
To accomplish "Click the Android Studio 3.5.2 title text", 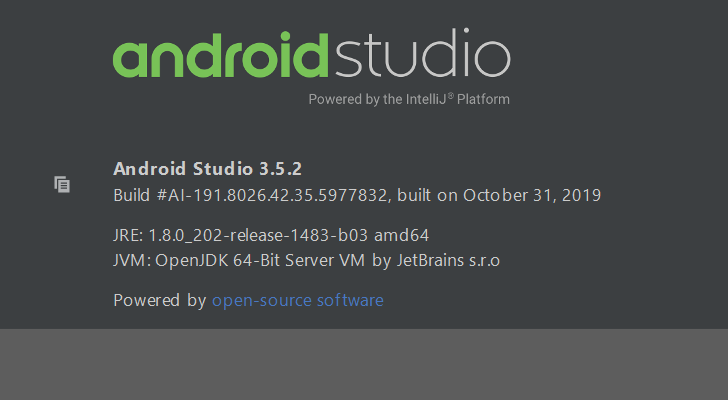I will (208, 168).
